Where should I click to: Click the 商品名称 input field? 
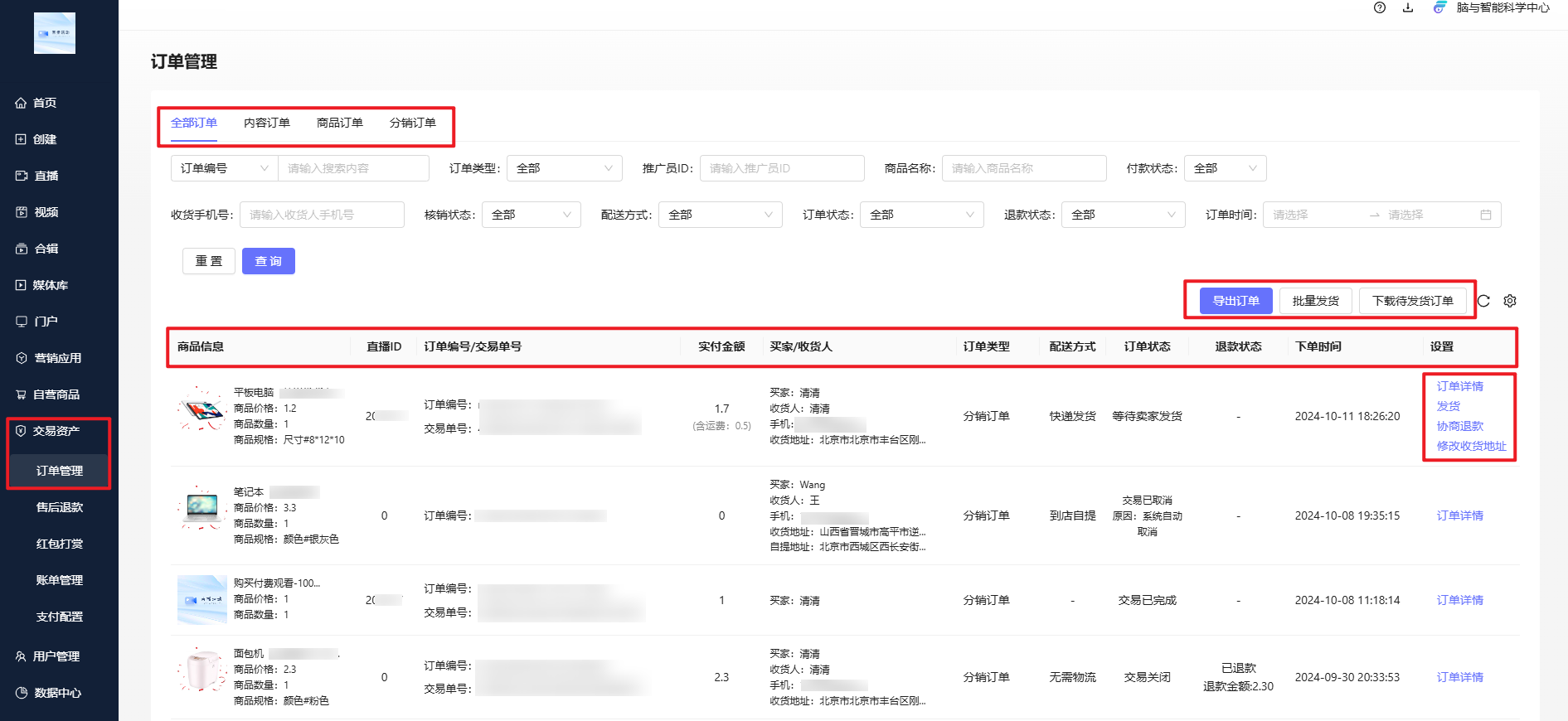[1023, 168]
